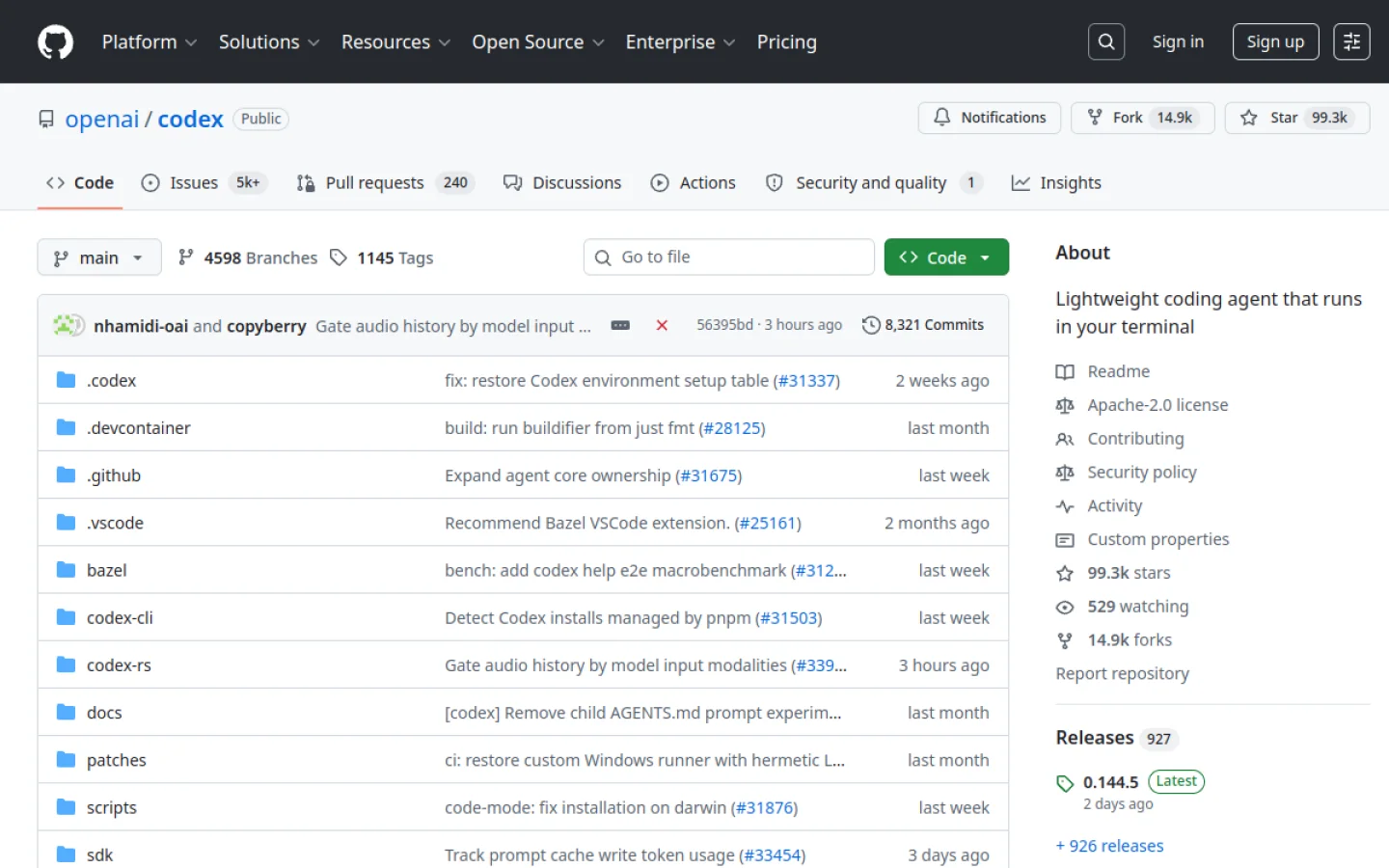Switch to Security and quality tab
This screenshot has height=868, width=1389.
[874, 182]
